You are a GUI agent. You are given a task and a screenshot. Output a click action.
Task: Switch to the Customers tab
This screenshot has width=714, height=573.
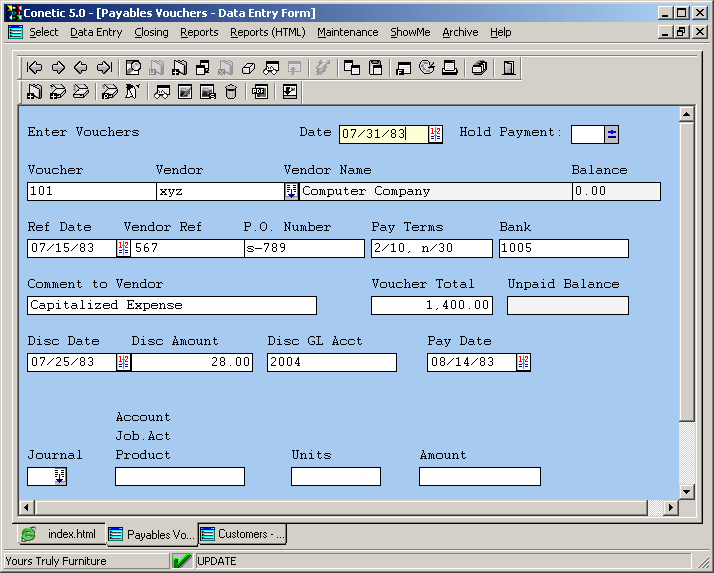click(243, 534)
